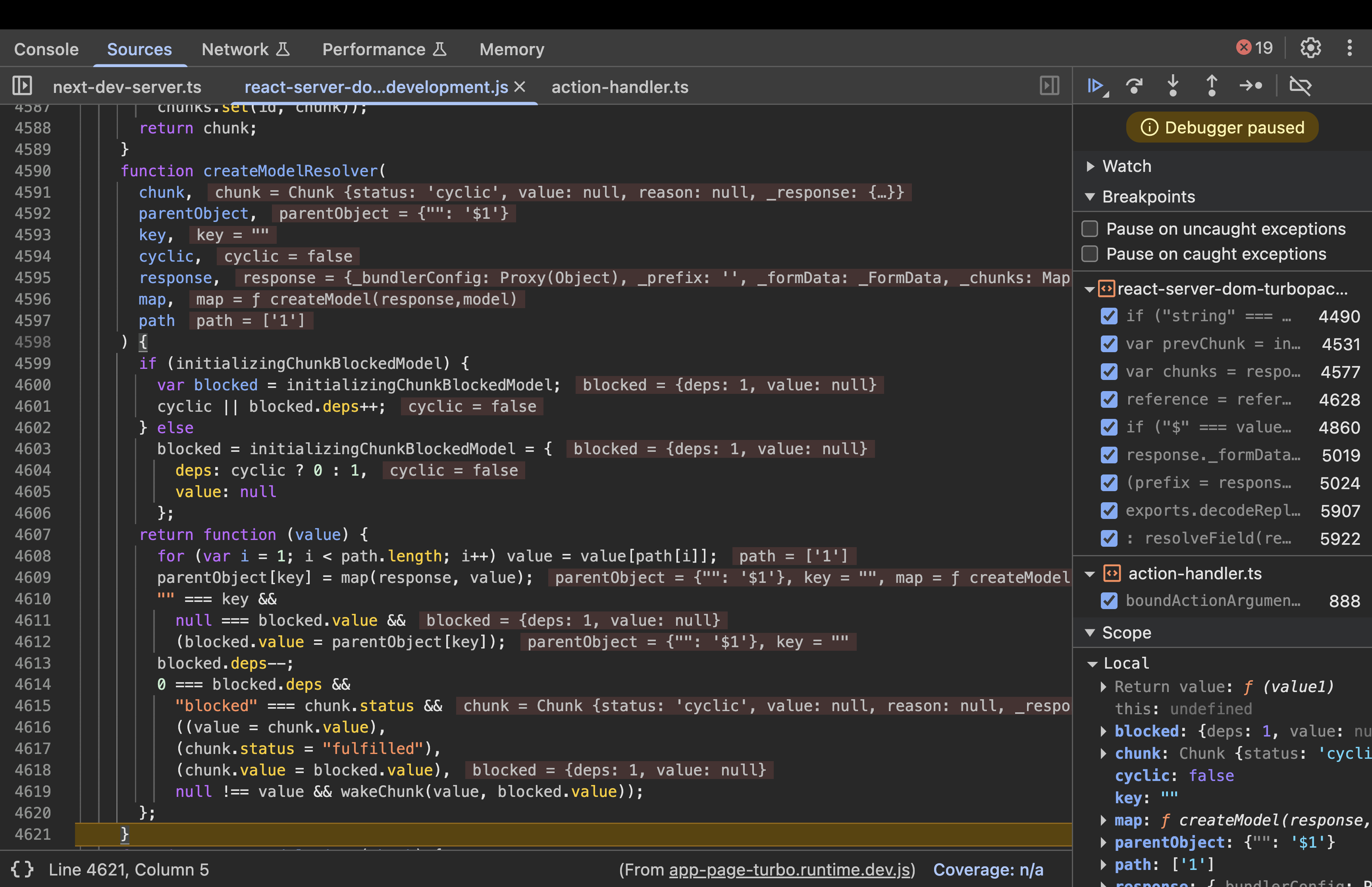
Task: Step out of current function
Action: [x=1211, y=87]
